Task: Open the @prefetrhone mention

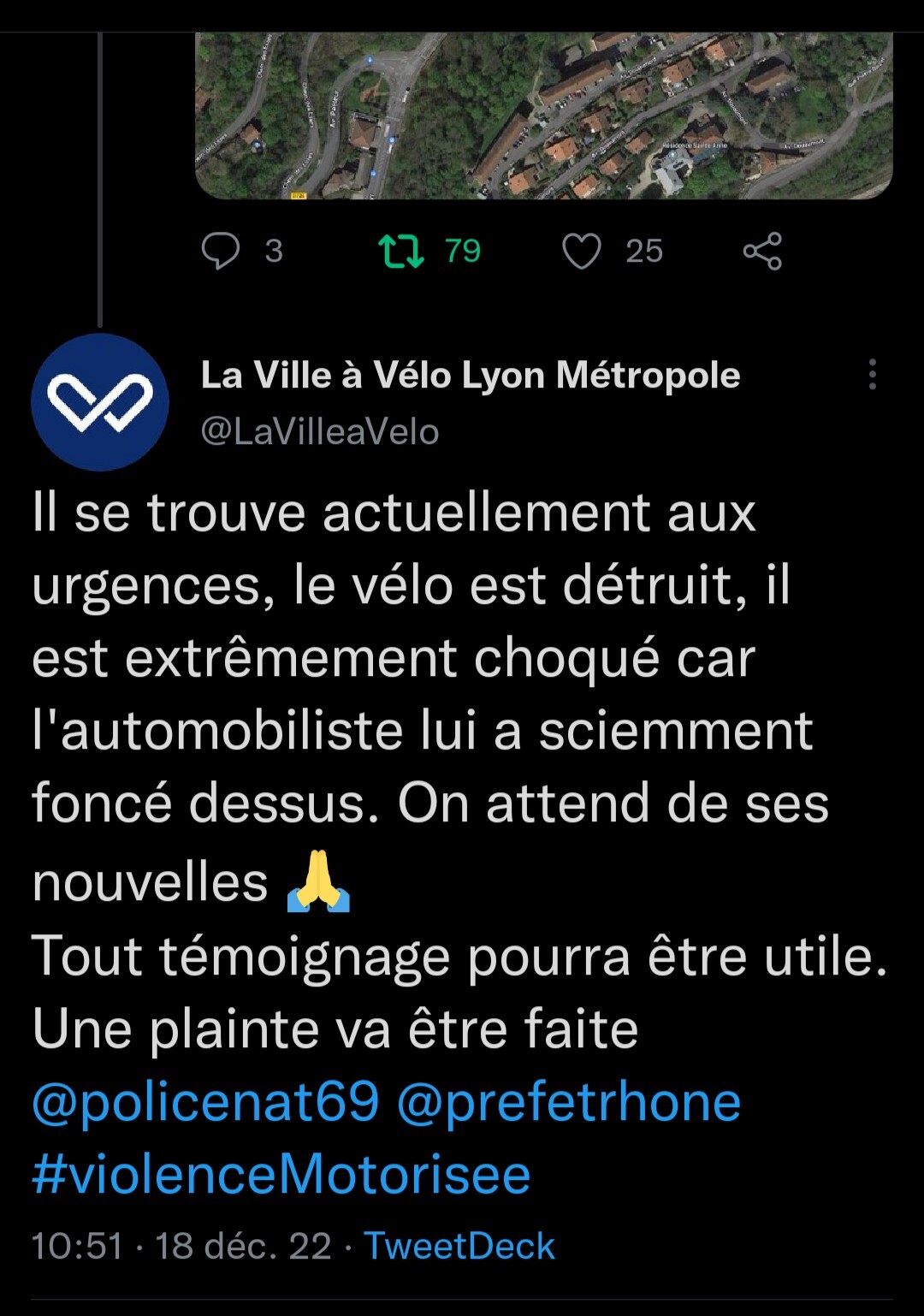Action: [x=569, y=1101]
